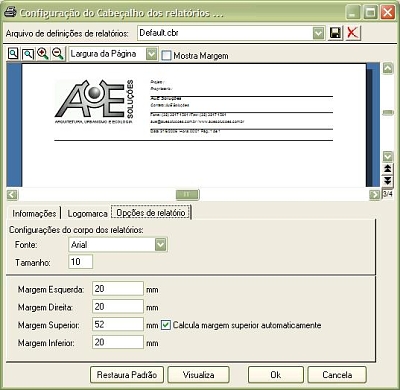Click the Margem Esquerda input field
Image resolution: width=400 pixels, height=390 pixels.
click(118, 289)
